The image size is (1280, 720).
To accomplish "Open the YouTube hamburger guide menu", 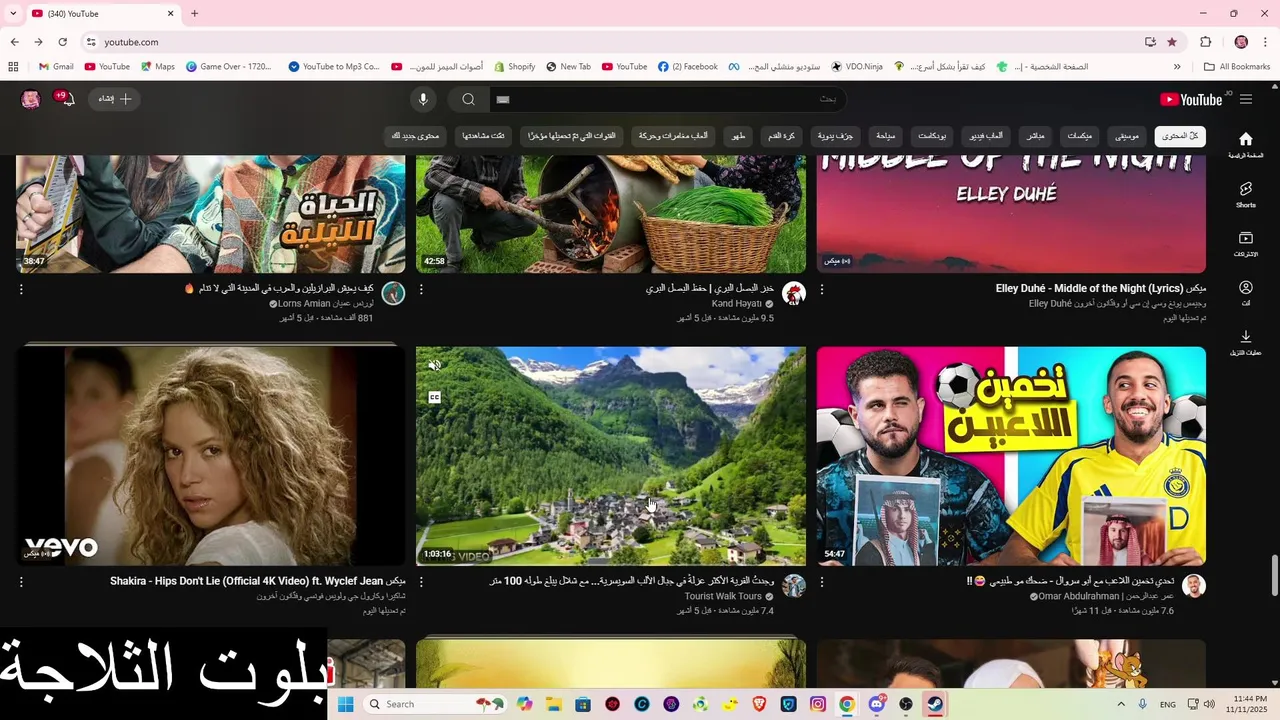I will (x=1246, y=99).
